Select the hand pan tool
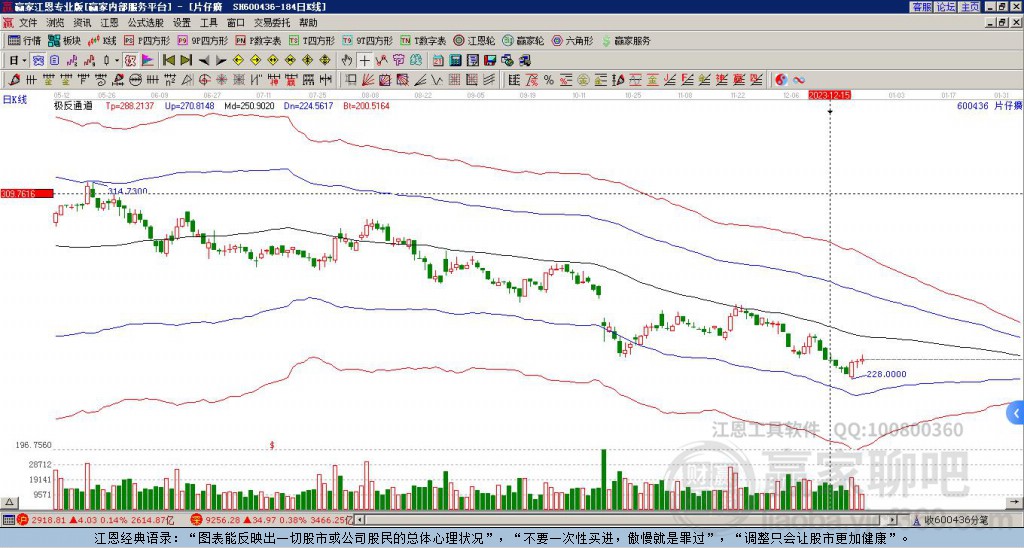Image resolution: width=1024 pixels, height=548 pixels. click(x=347, y=61)
